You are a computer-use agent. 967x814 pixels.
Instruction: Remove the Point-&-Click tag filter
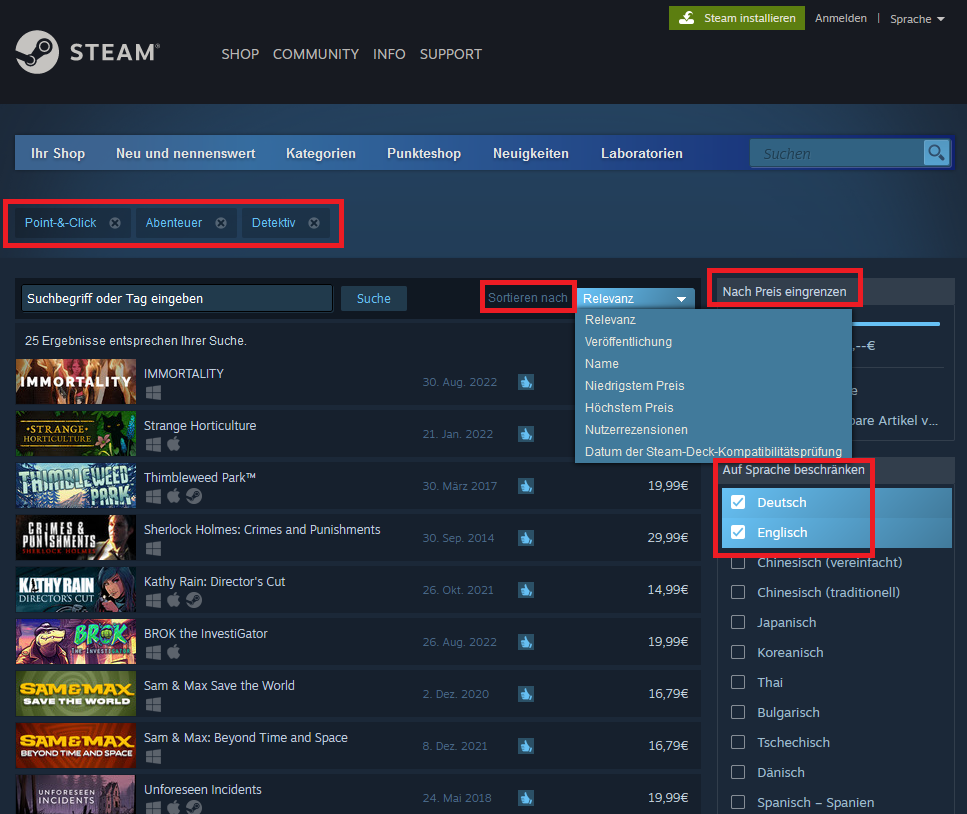[115, 223]
